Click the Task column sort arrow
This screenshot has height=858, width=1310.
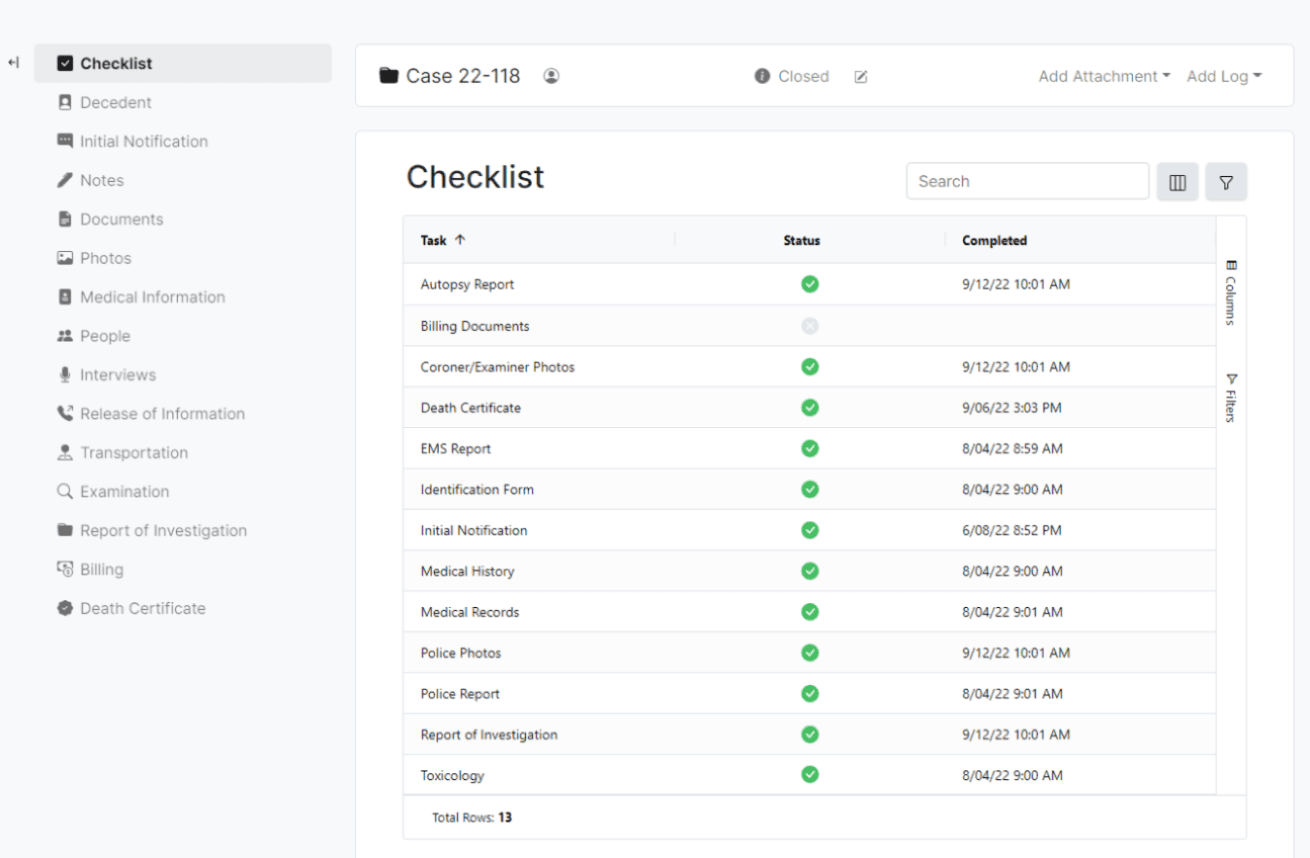pyautogui.click(x=460, y=240)
